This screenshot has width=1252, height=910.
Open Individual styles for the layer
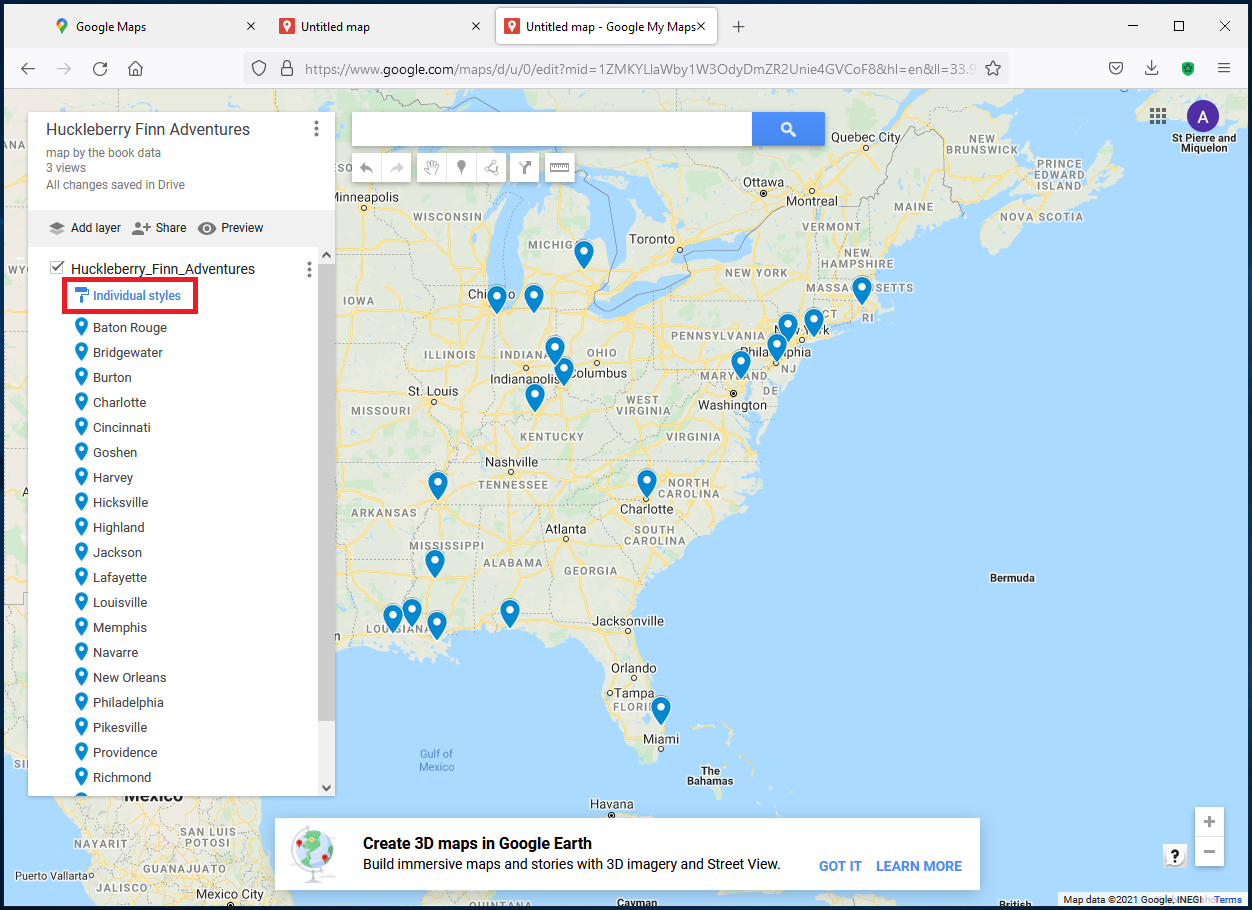pyautogui.click(x=130, y=296)
